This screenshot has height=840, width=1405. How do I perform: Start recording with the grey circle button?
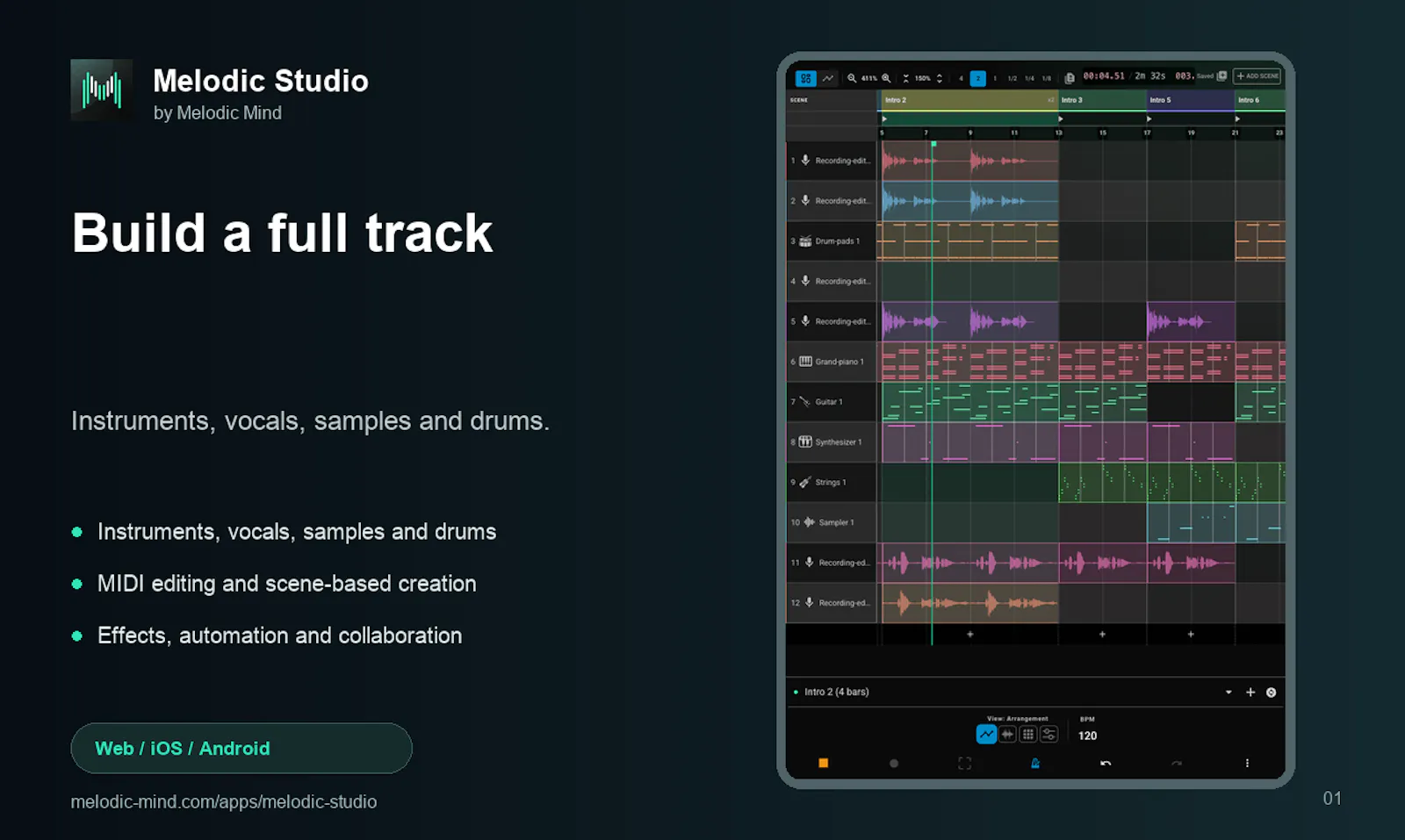pos(894,764)
